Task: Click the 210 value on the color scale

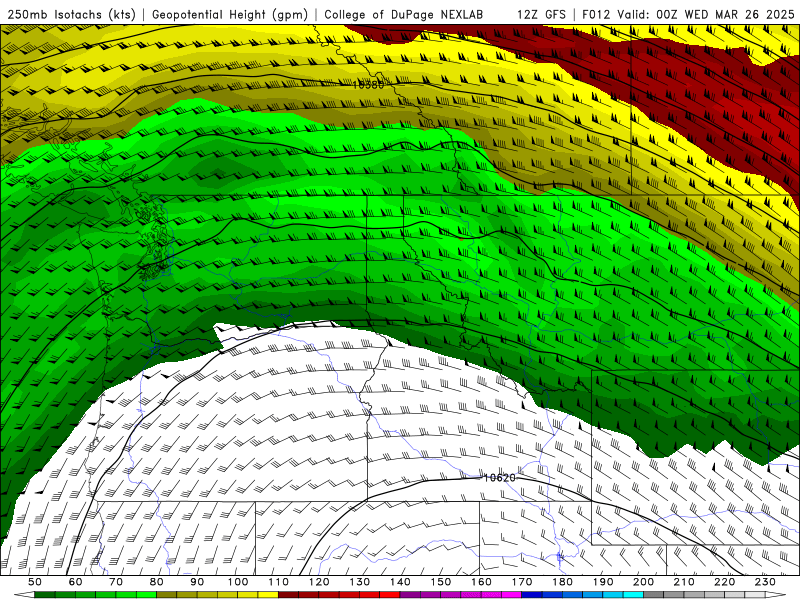Action: 685,582
